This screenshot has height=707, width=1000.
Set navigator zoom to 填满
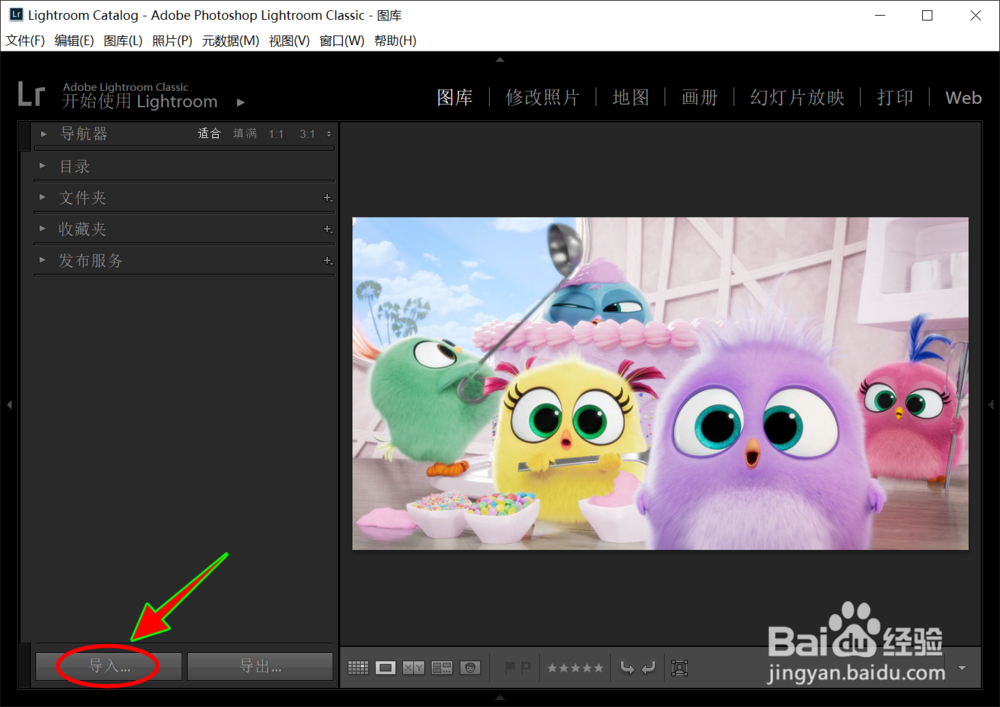tap(245, 133)
